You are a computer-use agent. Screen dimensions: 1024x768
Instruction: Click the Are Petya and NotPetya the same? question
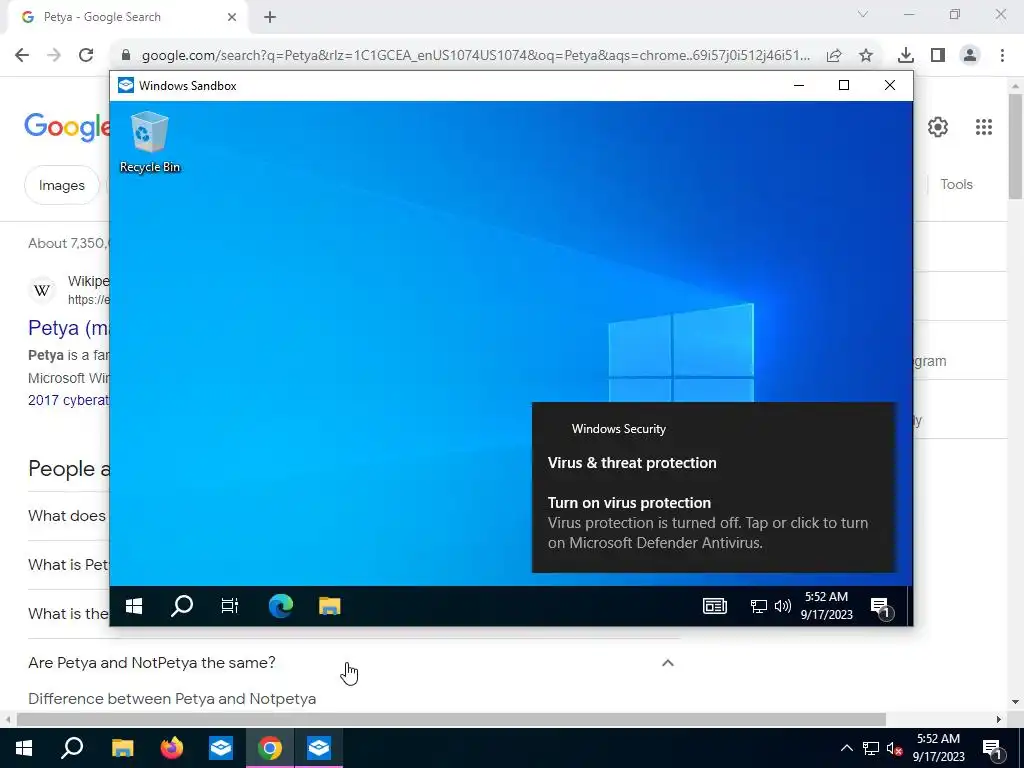tap(152, 663)
